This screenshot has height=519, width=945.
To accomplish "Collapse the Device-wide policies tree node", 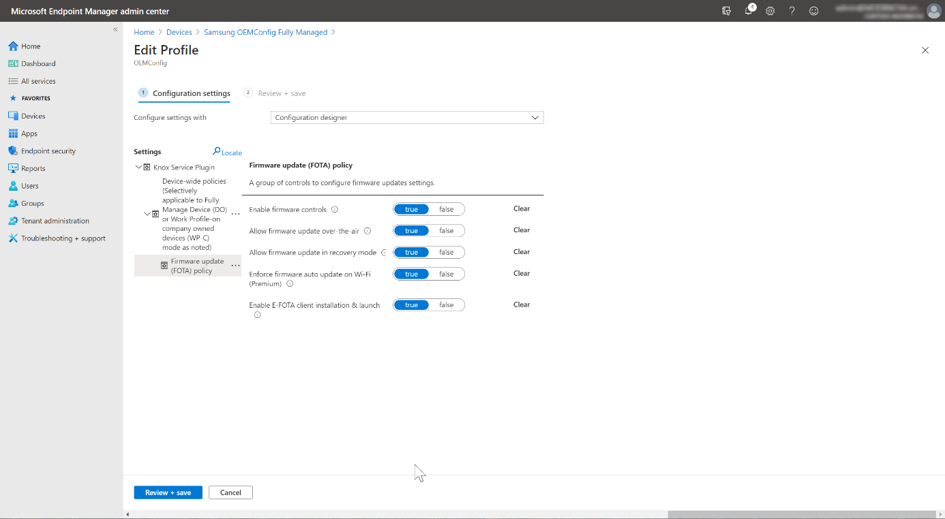I will [146, 214].
